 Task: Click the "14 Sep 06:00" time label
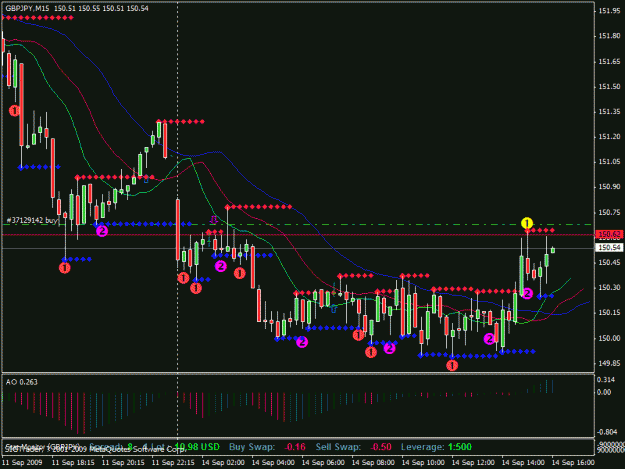click(323, 463)
